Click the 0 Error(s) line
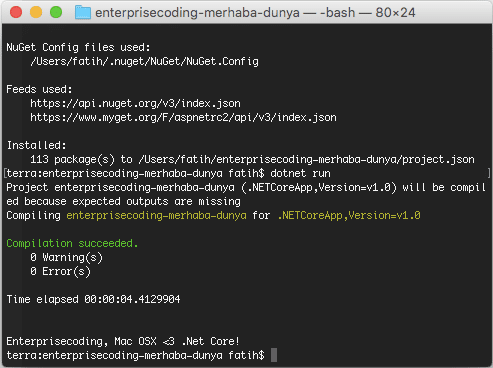Screen dimensions: 493x368 [x=60, y=271]
